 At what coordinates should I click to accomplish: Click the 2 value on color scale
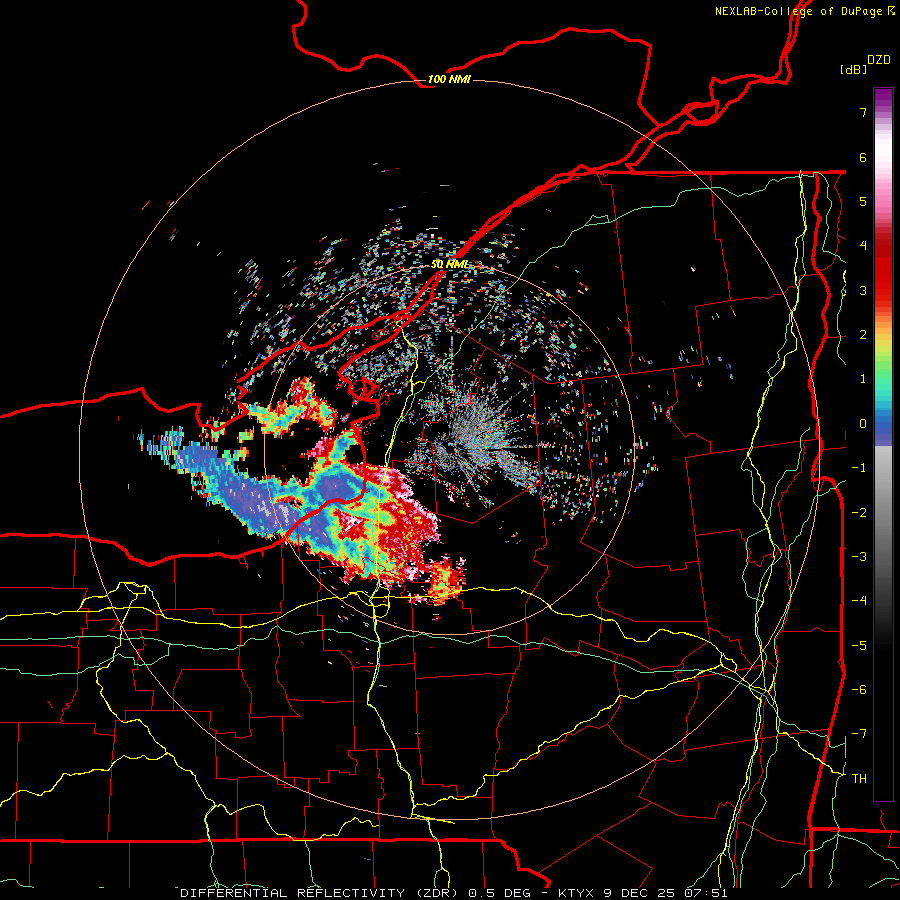coord(863,335)
